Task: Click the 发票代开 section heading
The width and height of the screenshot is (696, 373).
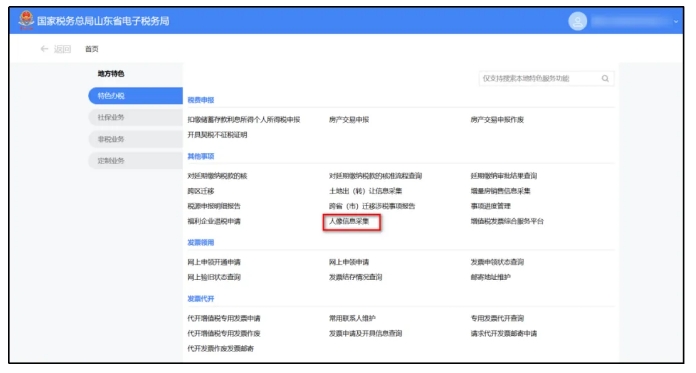Action: coord(201,299)
